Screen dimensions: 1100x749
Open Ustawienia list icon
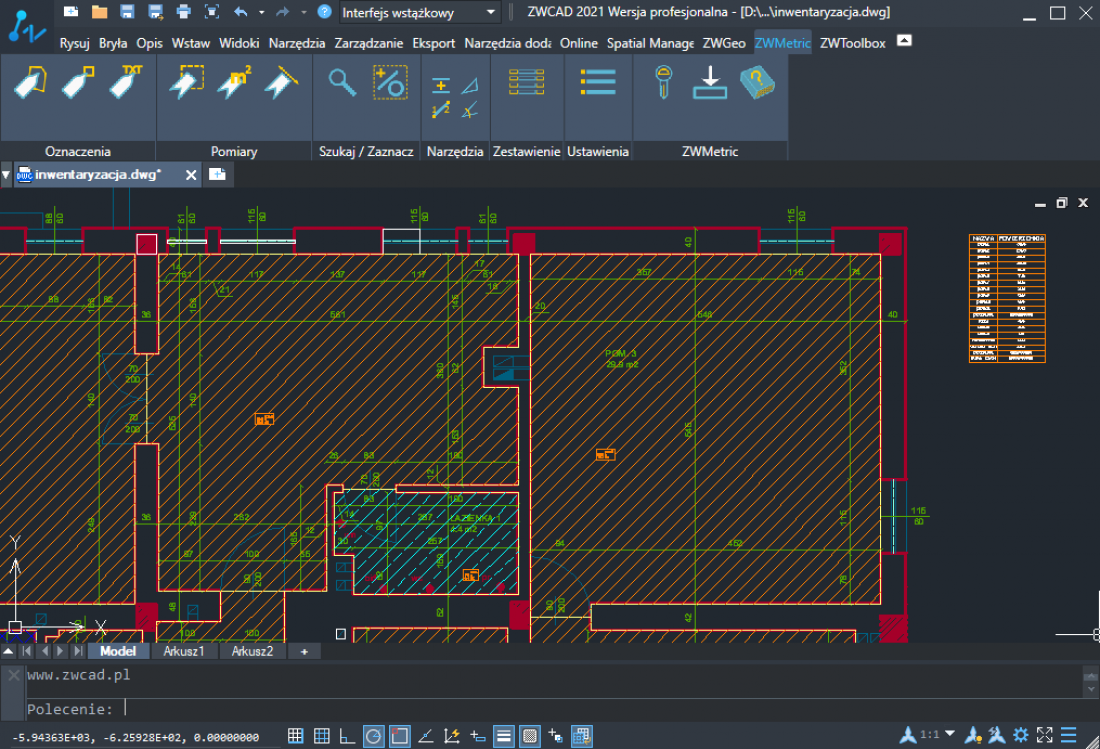pos(598,82)
